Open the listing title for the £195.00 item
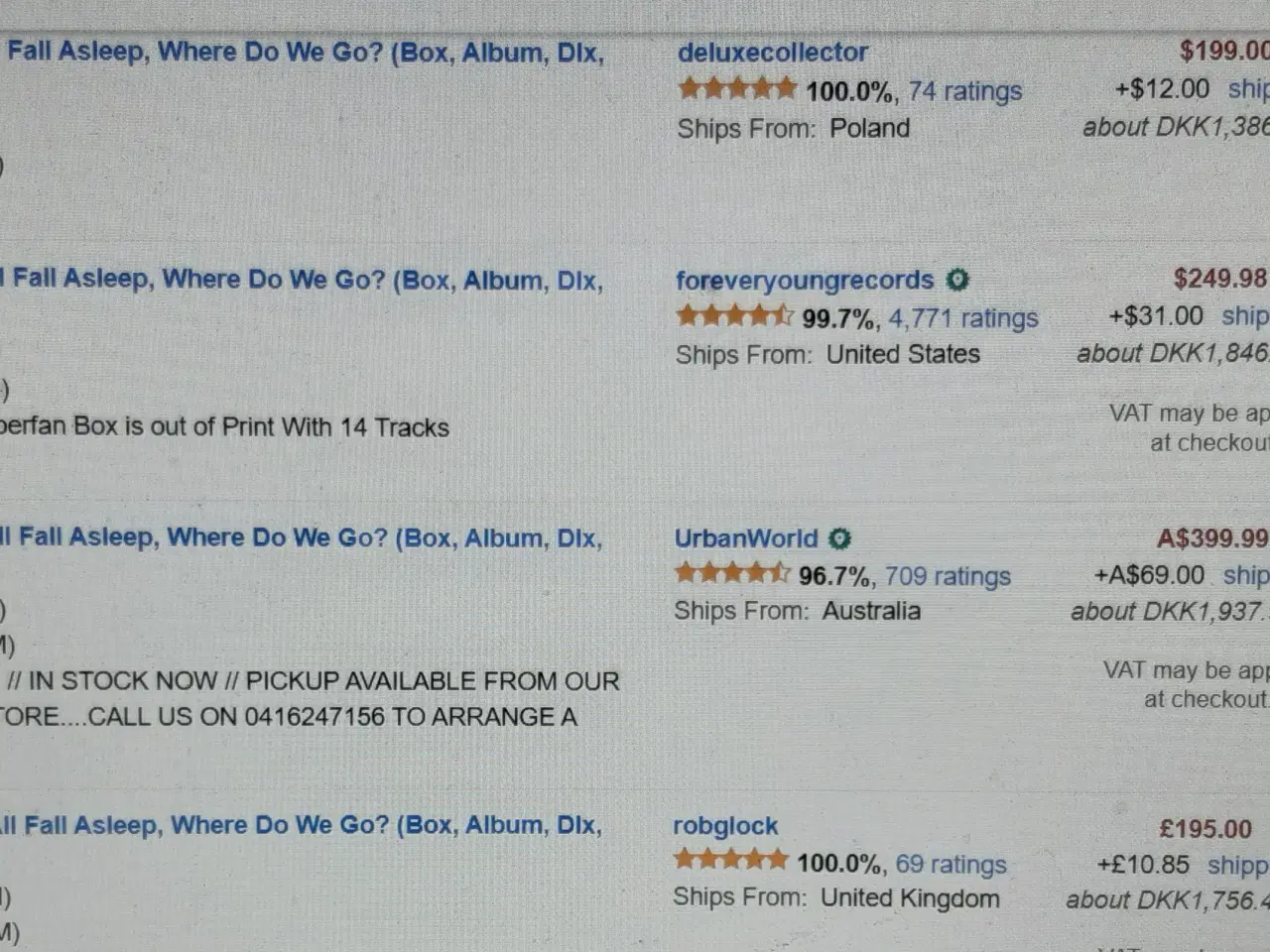Viewport: 1270px width, 952px height. pos(302,825)
